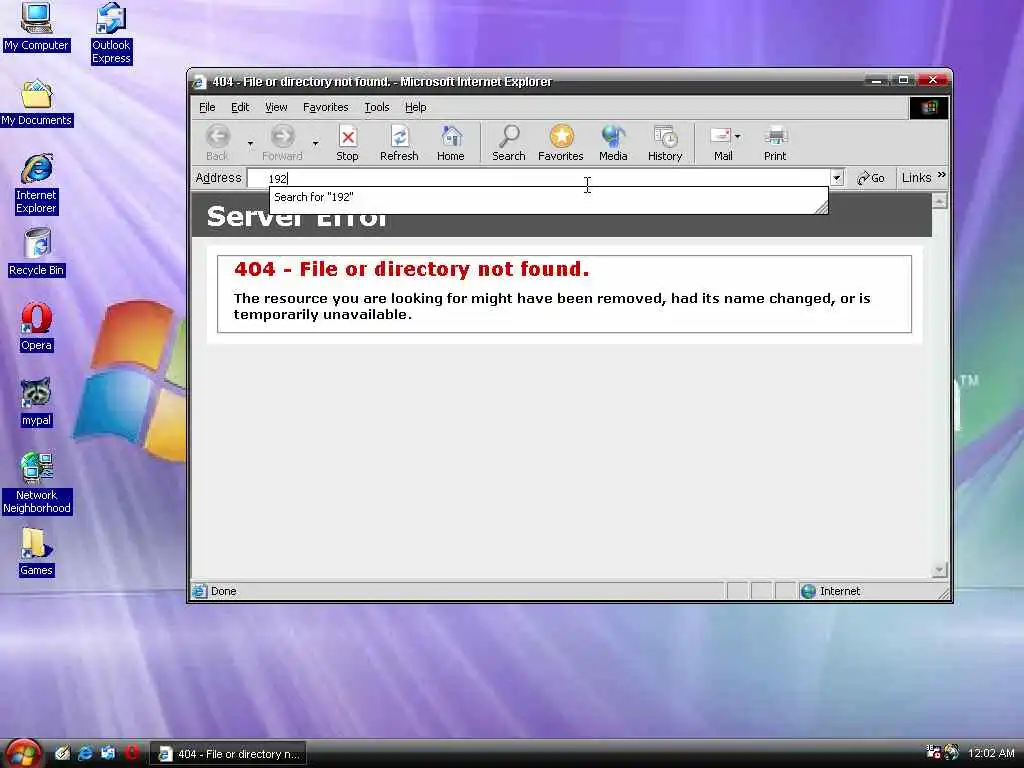The height and width of the screenshot is (768, 1024).
Task: Launch Internet Explorer from quick launch
Action: click(x=86, y=753)
